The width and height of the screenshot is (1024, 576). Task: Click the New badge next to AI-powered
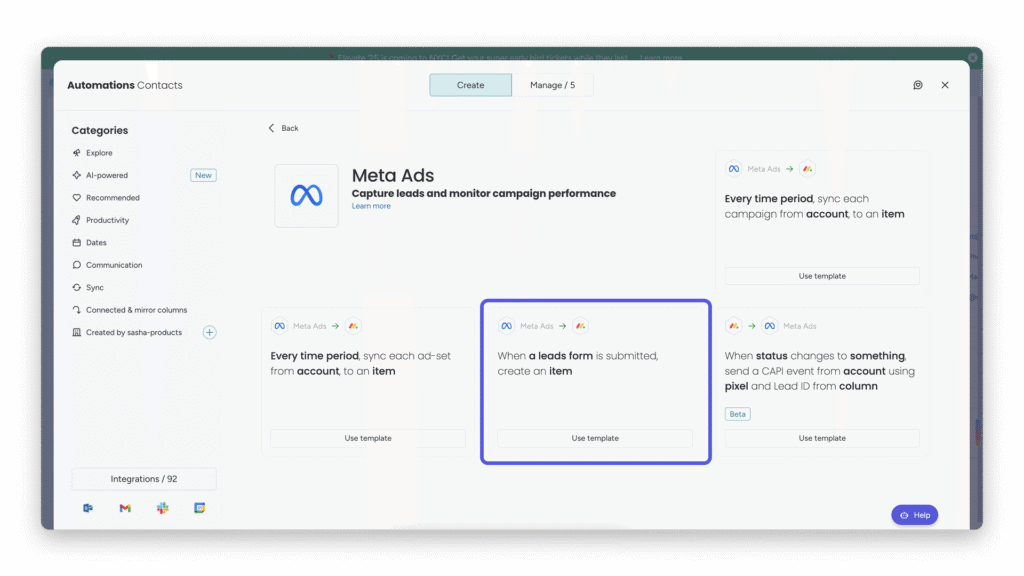[203, 175]
